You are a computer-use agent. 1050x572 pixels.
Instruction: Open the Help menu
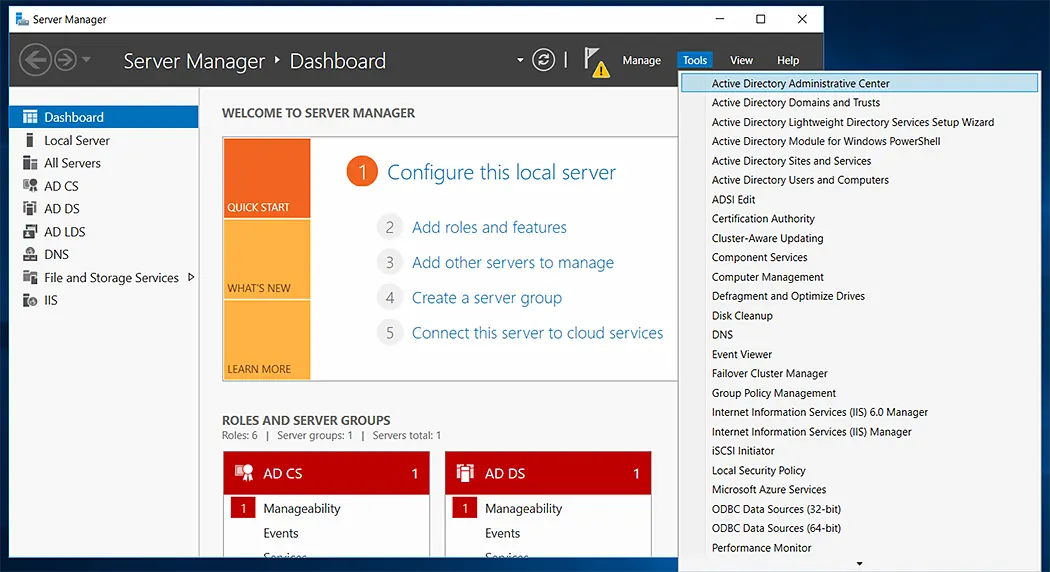(x=788, y=60)
